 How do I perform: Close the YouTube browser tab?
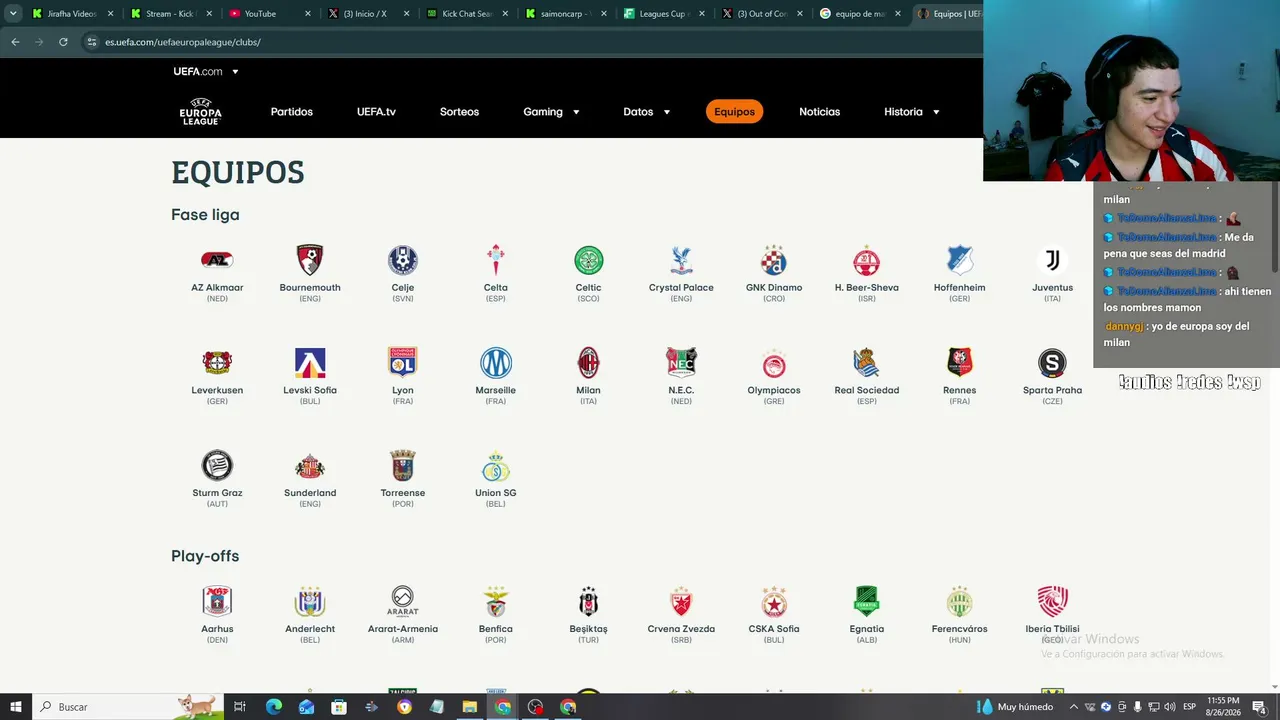coord(308,14)
